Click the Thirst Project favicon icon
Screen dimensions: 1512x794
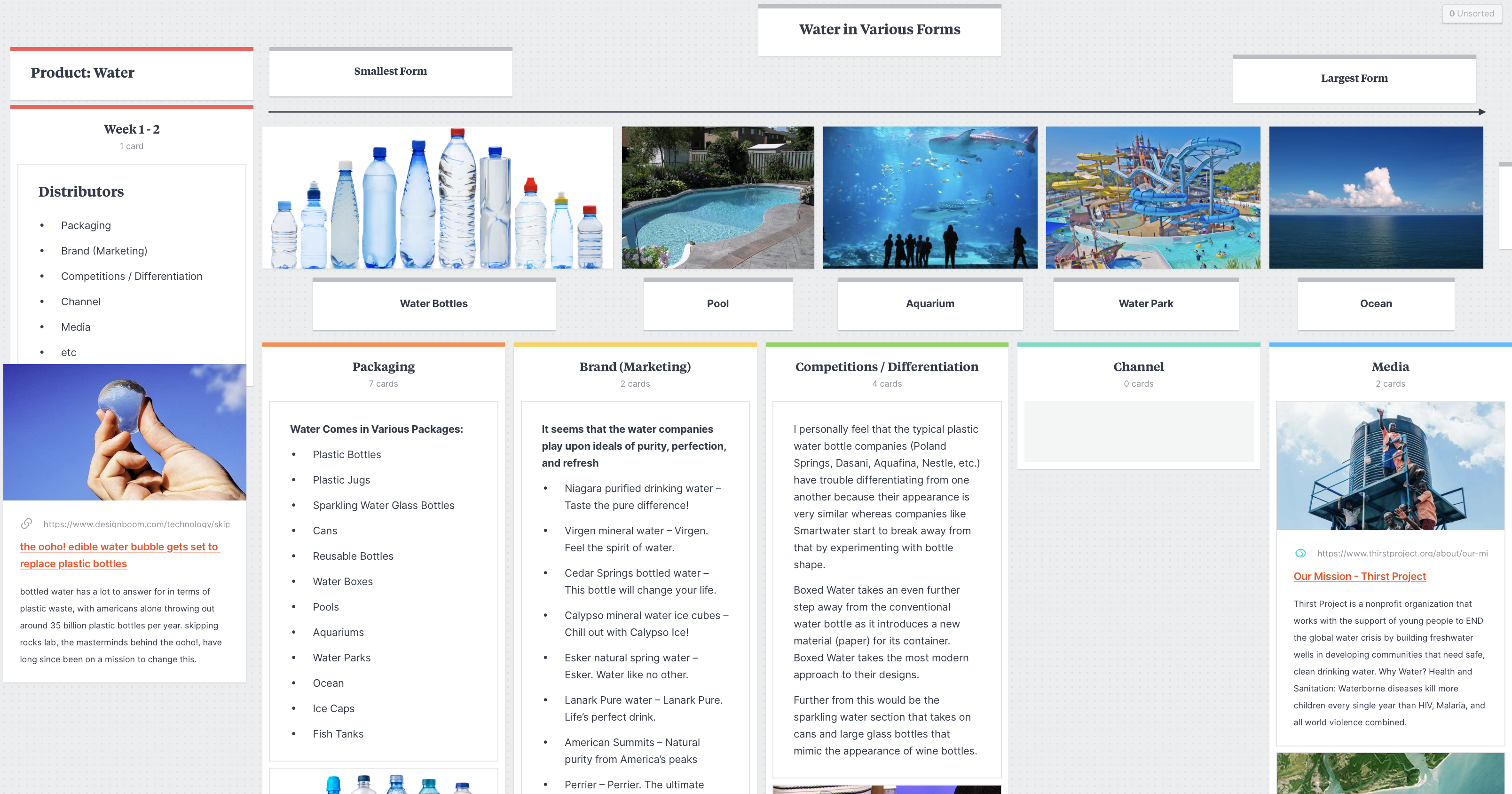tap(1300, 553)
